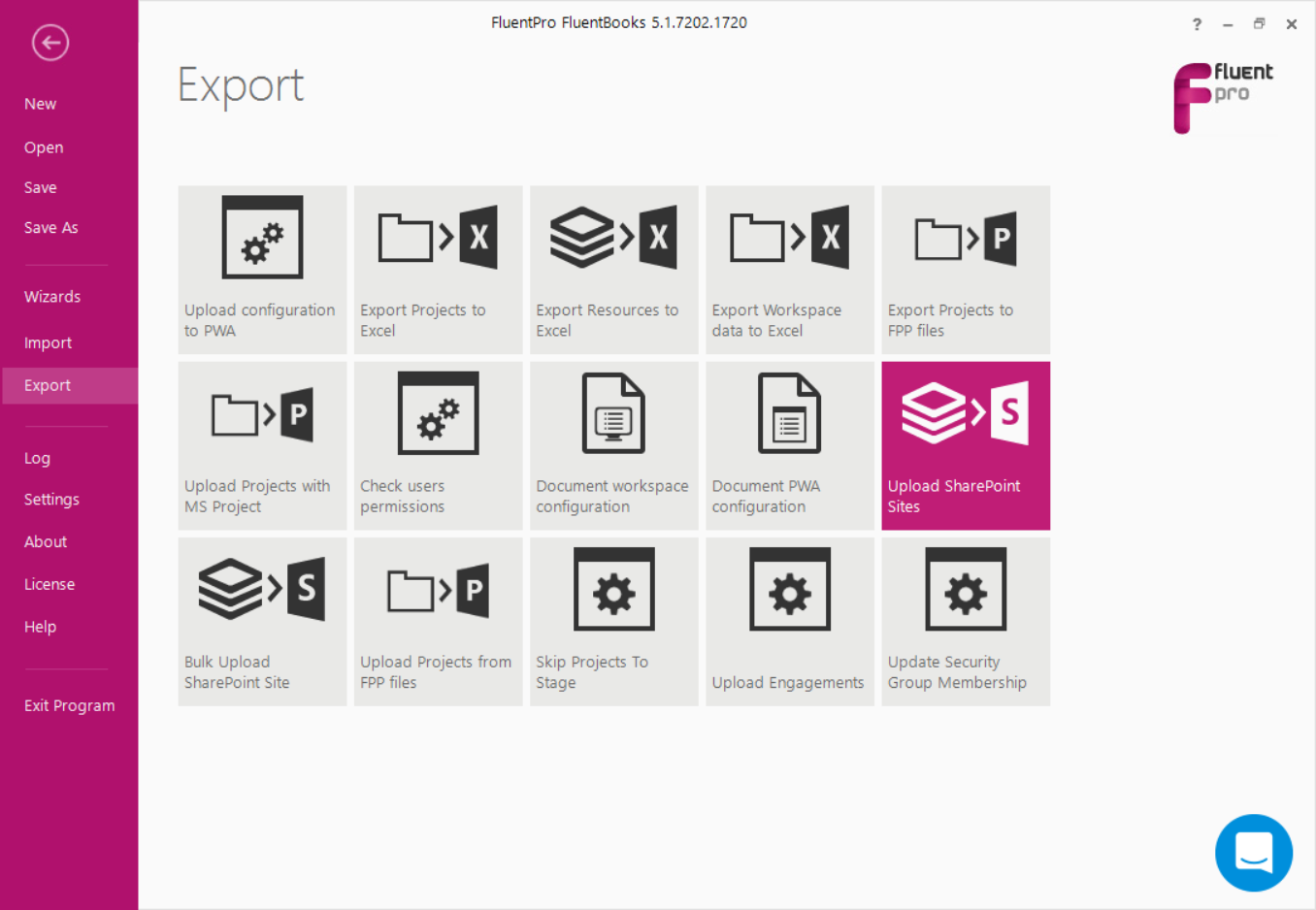Click Exit Program
Image resolution: width=1316 pixels, height=910 pixels.
(69, 705)
